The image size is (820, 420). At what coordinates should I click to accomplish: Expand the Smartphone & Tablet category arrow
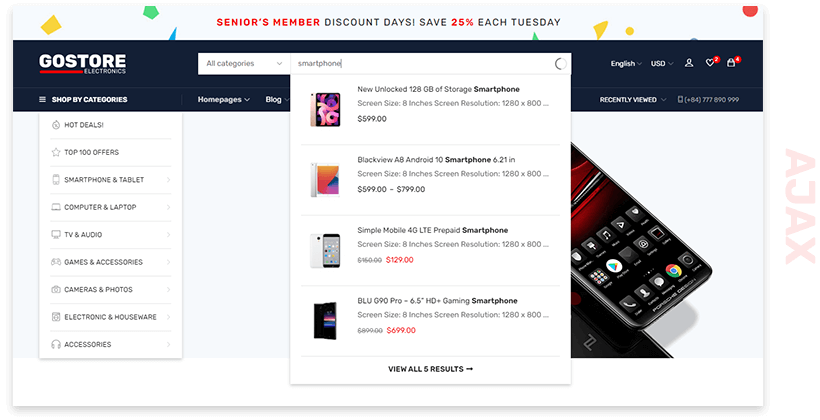[x=168, y=180]
